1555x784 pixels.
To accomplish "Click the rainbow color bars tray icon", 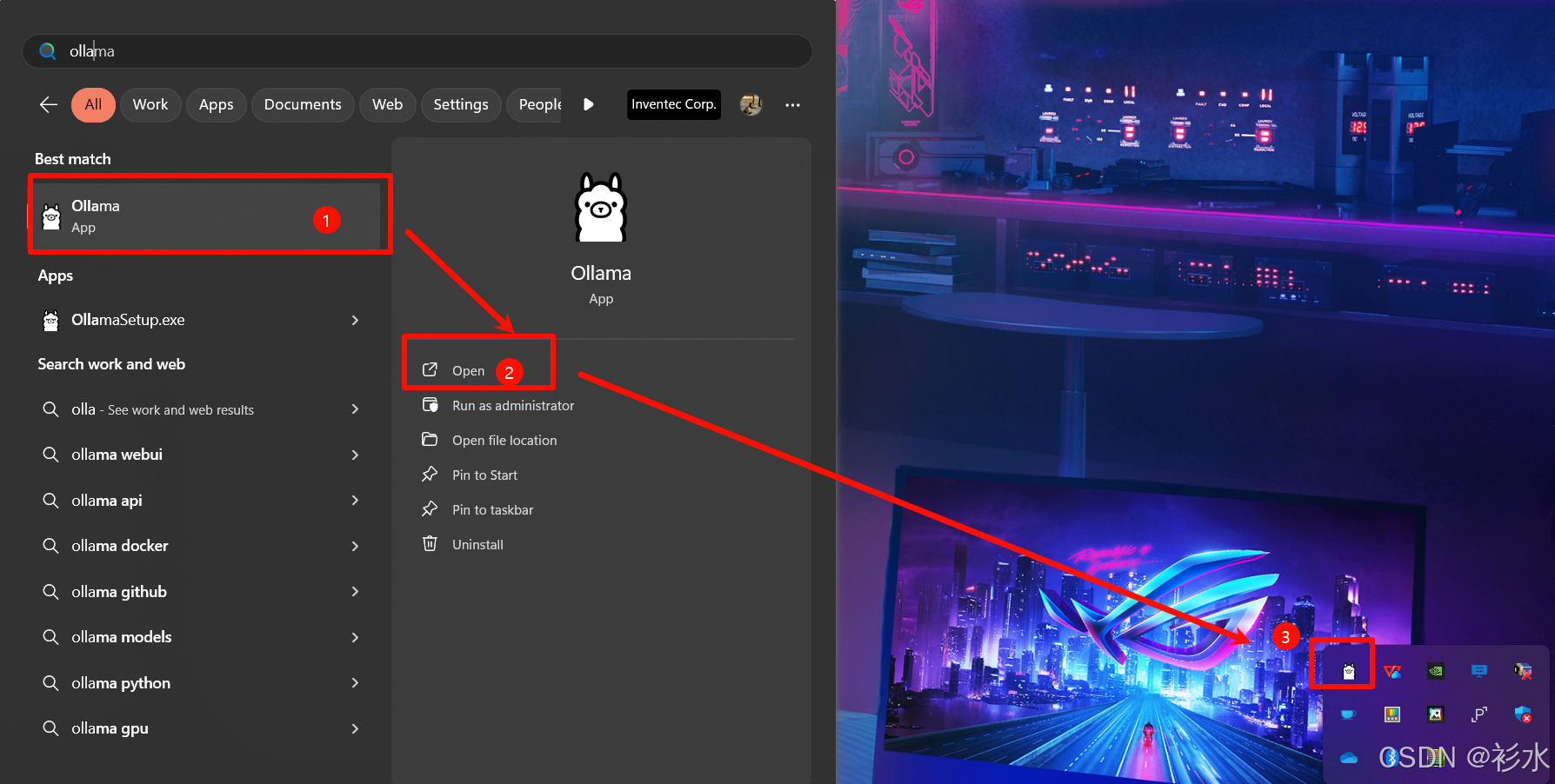I will pos(1392,714).
